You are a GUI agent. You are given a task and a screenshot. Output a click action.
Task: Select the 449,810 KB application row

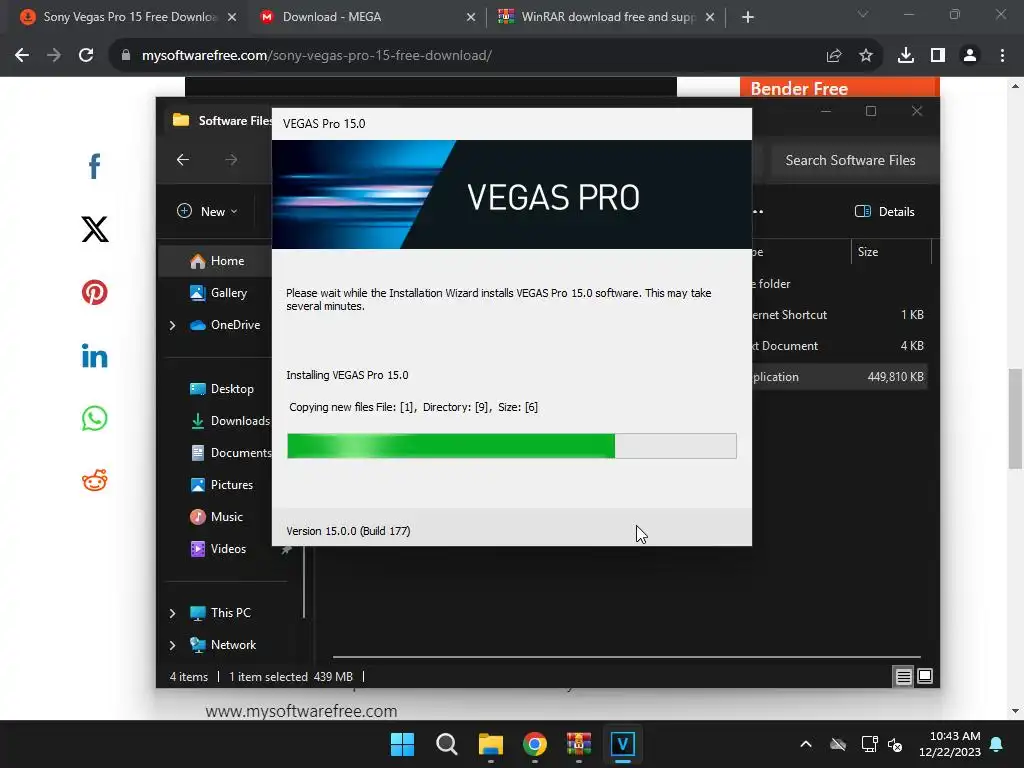[x=839, y=377]
